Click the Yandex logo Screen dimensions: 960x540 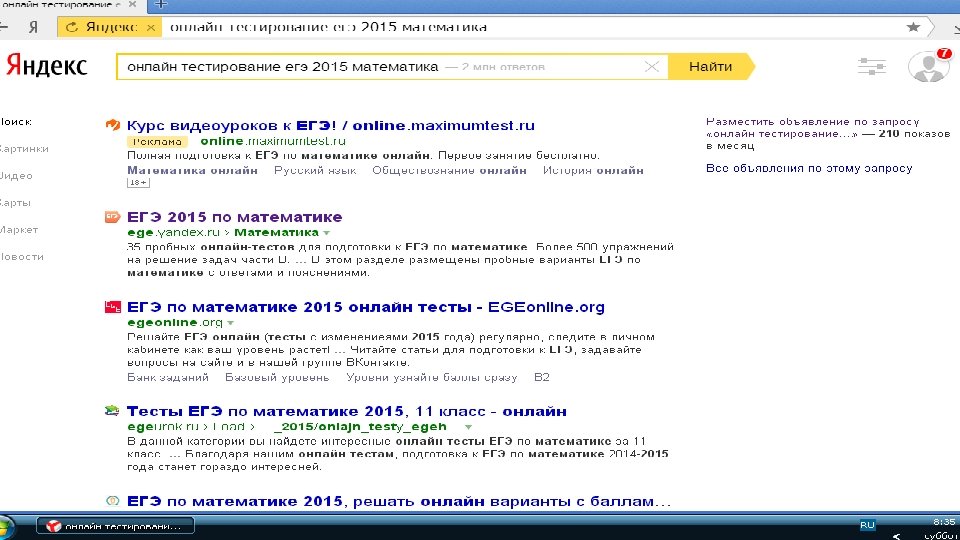point(47,66)
